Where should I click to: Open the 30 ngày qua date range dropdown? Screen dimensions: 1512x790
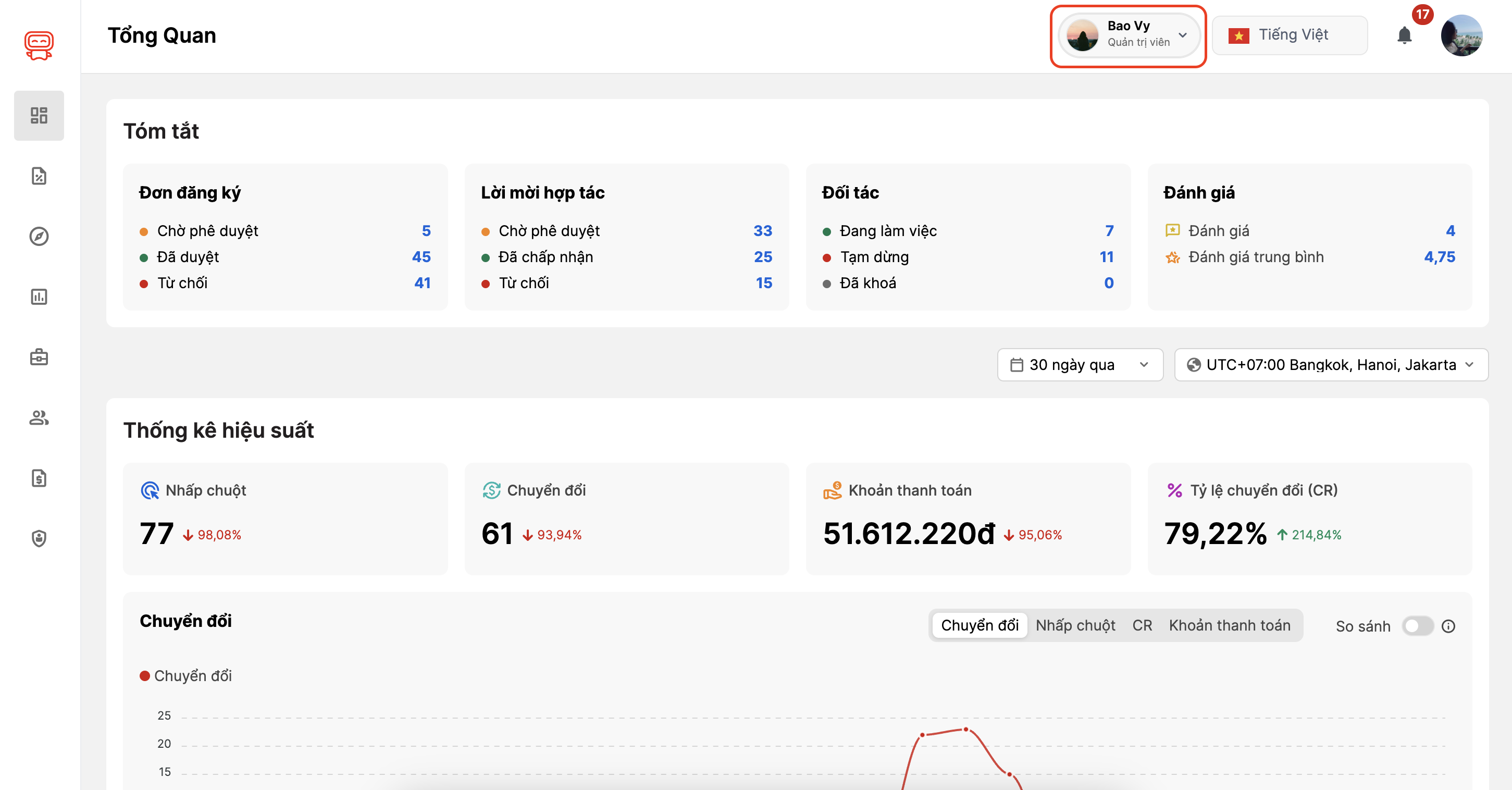click(1080, 364)
